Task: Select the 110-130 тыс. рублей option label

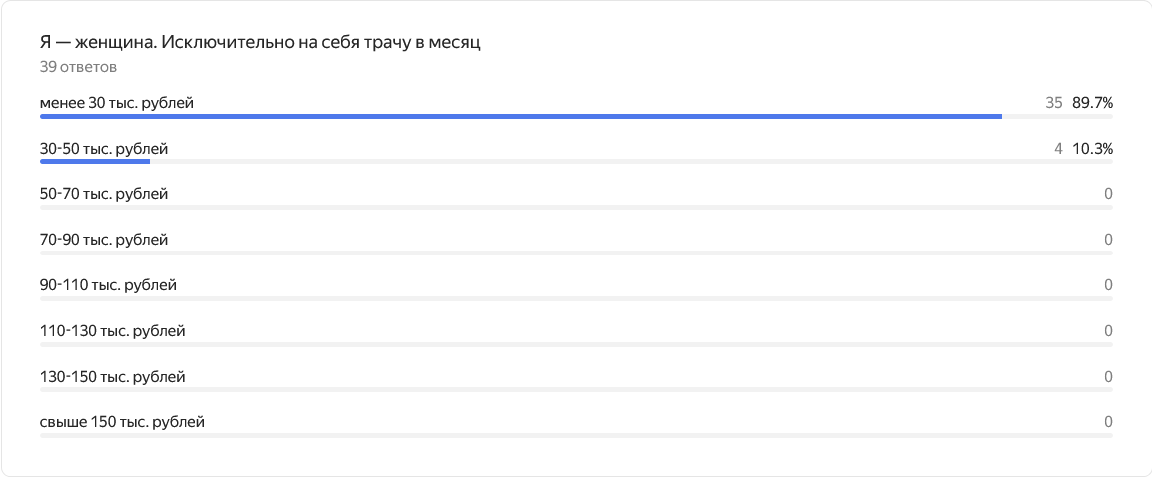Action: [x=112, y=331]
